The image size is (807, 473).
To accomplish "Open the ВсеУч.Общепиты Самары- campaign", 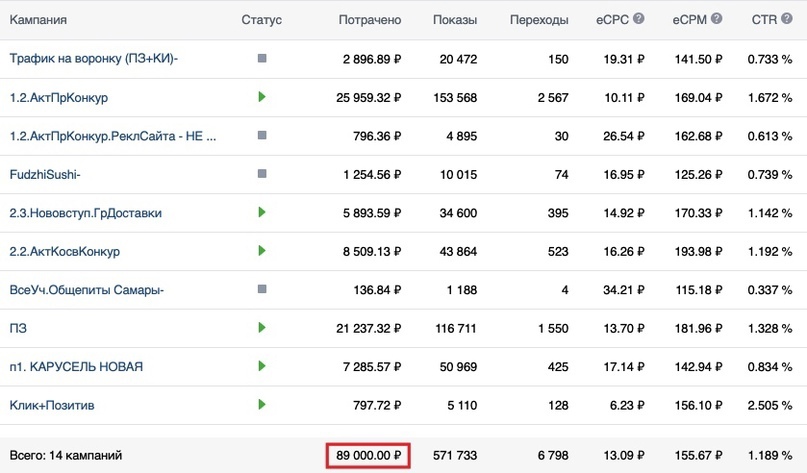I will point(86,290).
